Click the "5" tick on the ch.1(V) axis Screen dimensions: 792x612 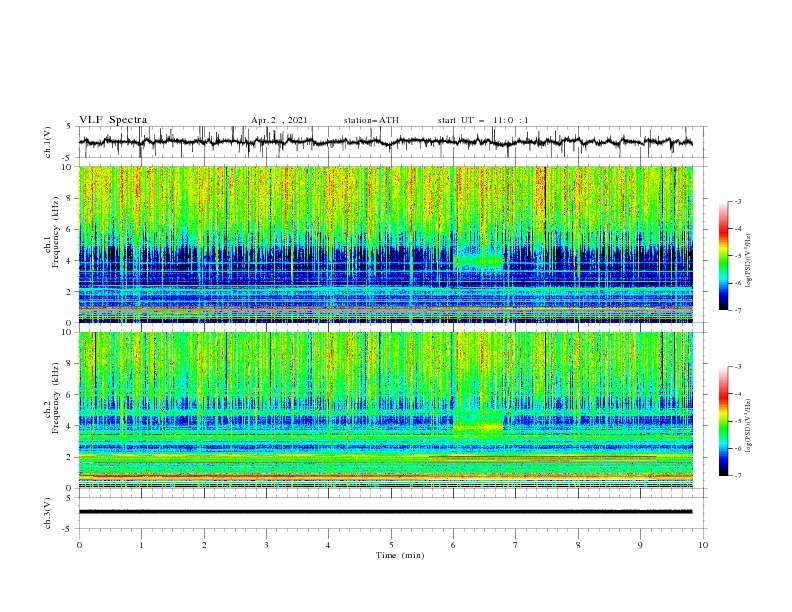(69, 127)
